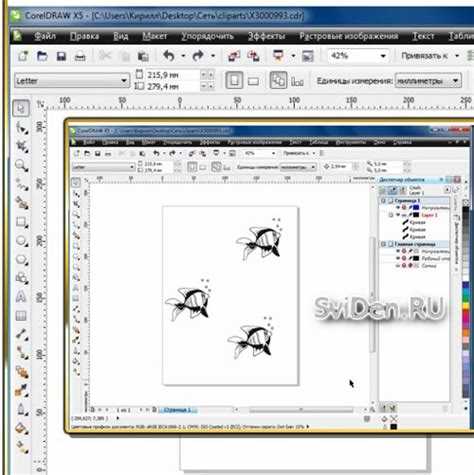The height and width of the screenshot is (475, 474).
Task: Open the Упорядочить menu in main window
Action: point(207,36)
